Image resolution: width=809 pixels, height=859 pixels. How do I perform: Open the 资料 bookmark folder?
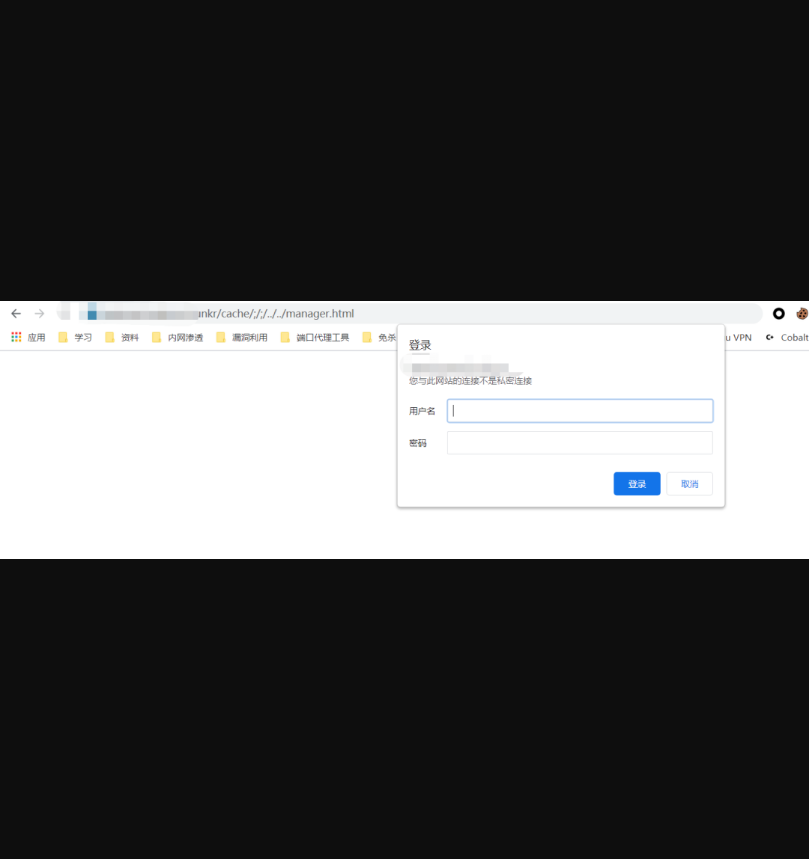pos(122,337)
